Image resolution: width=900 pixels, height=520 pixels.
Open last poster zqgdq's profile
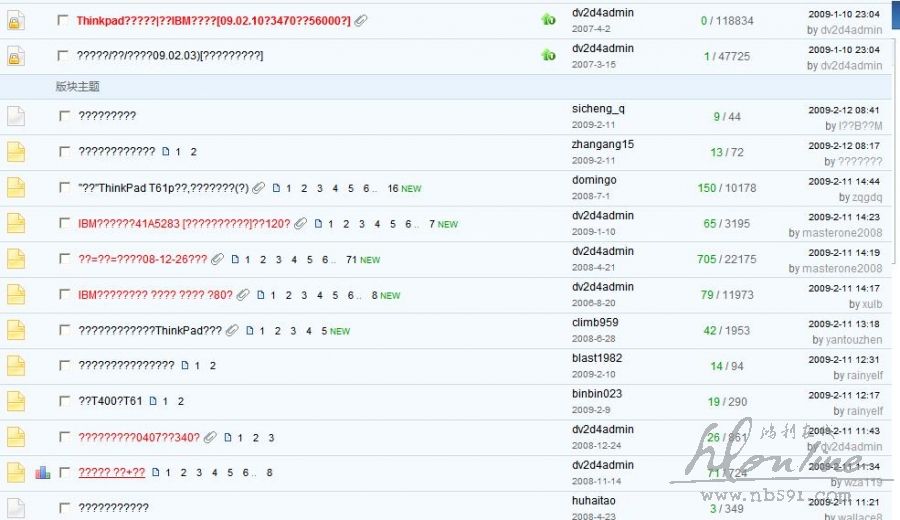coord(867,197)
